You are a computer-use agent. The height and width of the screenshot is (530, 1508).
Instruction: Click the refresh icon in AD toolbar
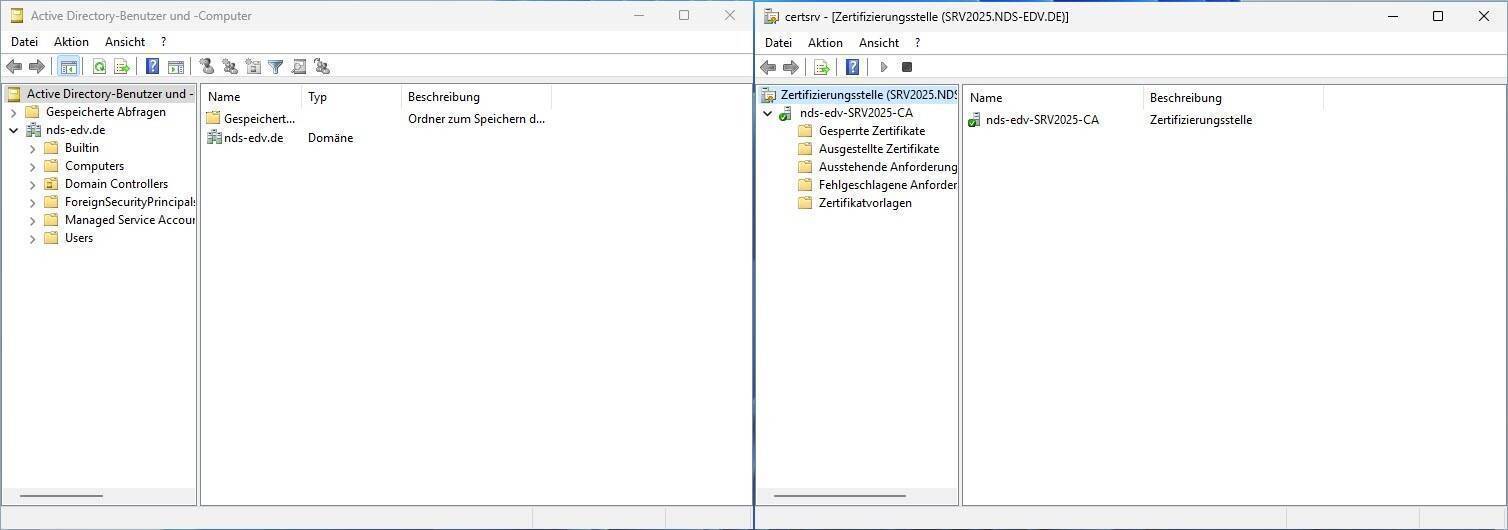(x=99, y=67)
